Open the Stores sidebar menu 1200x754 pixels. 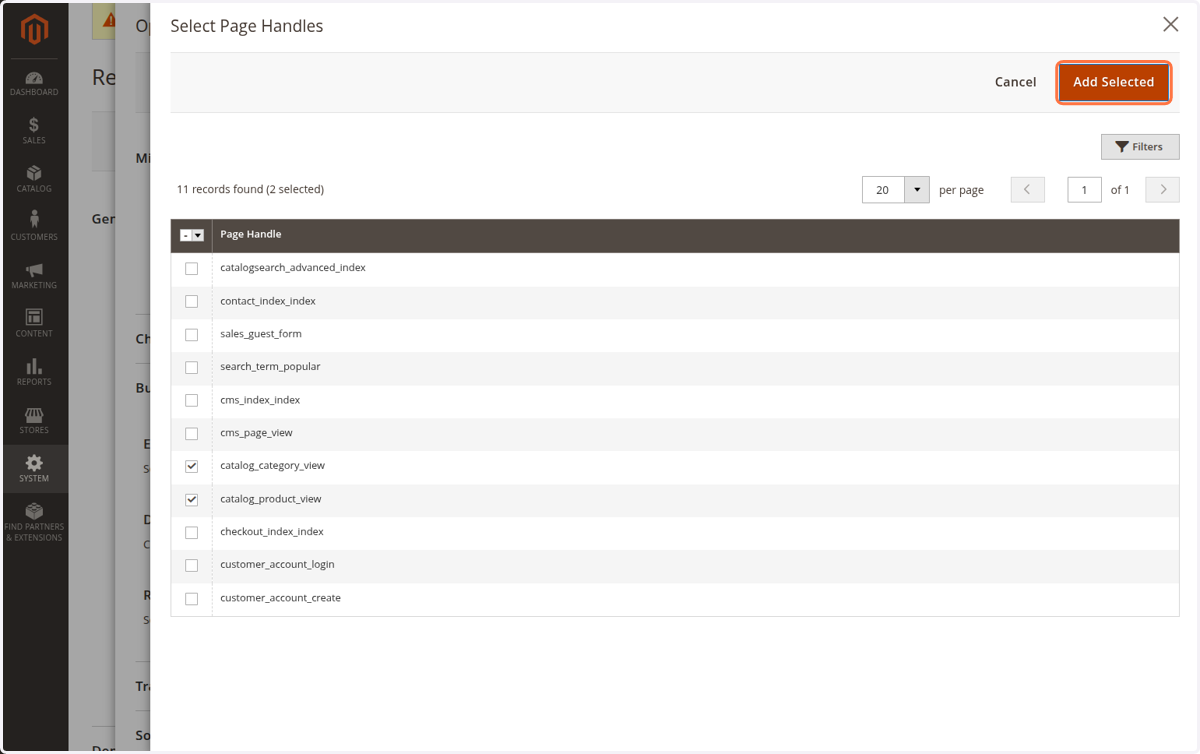[34, 420]
